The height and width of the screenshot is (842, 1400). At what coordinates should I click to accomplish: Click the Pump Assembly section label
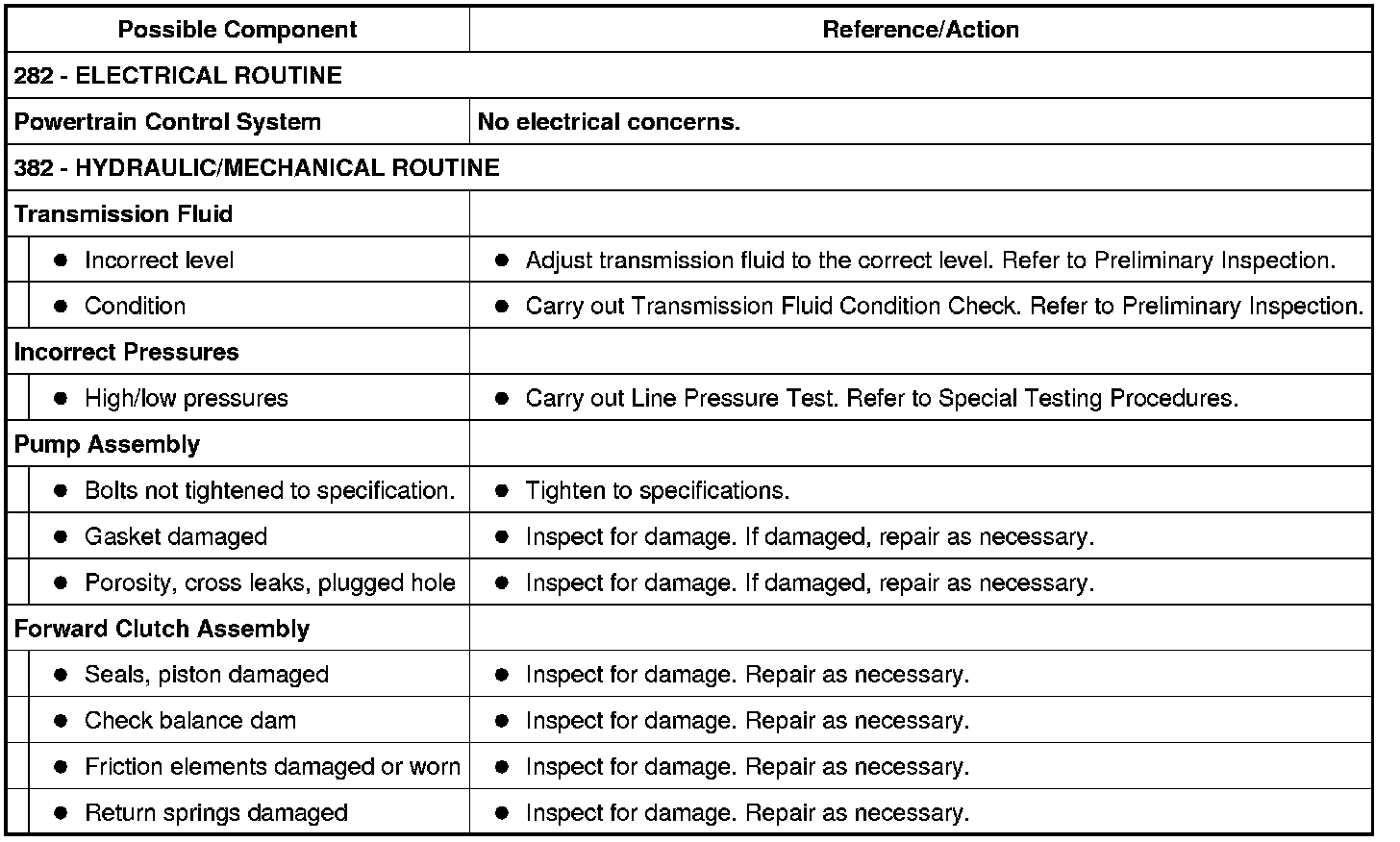[x=108, y=445]
